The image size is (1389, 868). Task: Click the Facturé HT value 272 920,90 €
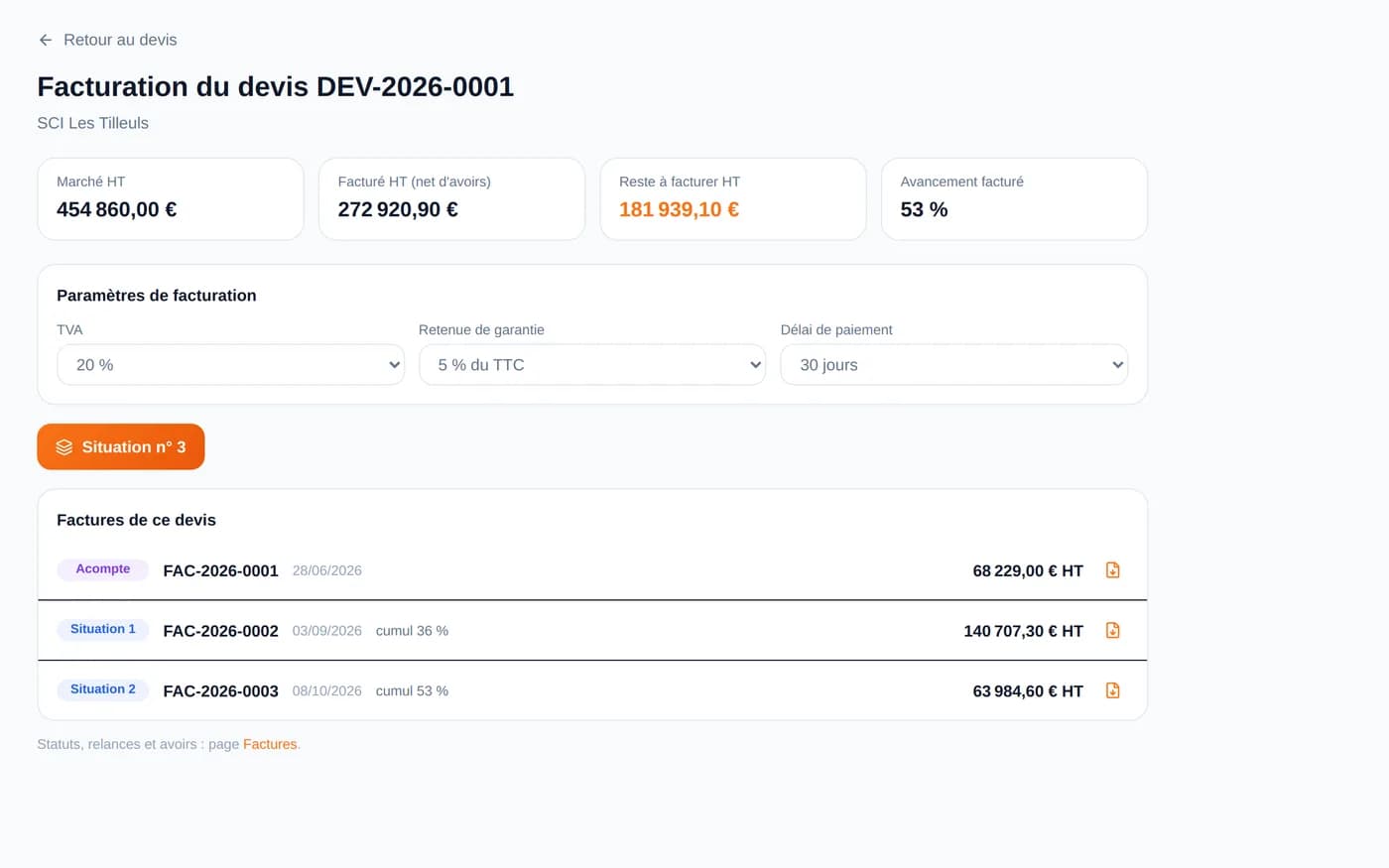coord(398,209)
